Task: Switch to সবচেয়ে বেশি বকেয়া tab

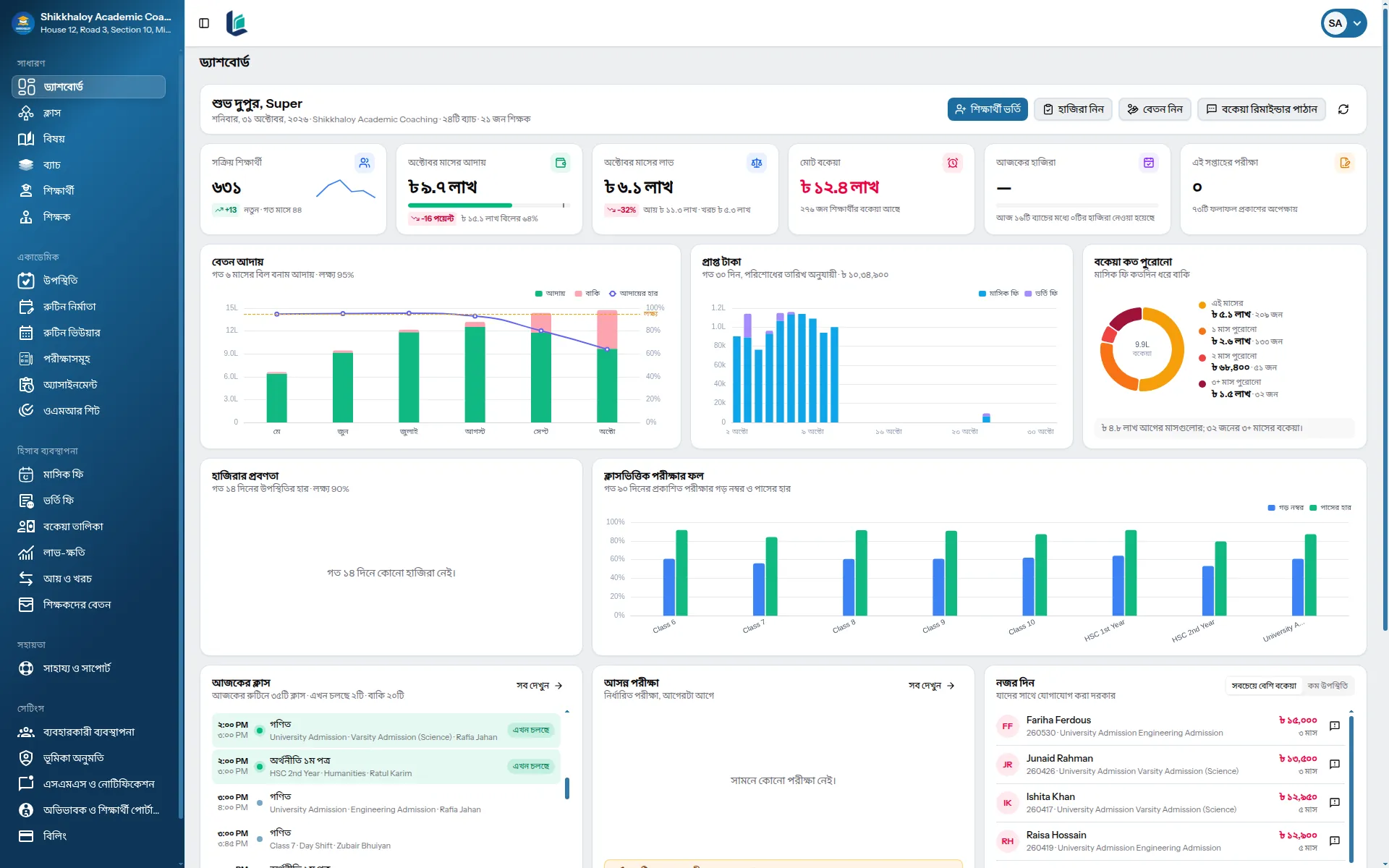Action: (x=1264, y=686)
